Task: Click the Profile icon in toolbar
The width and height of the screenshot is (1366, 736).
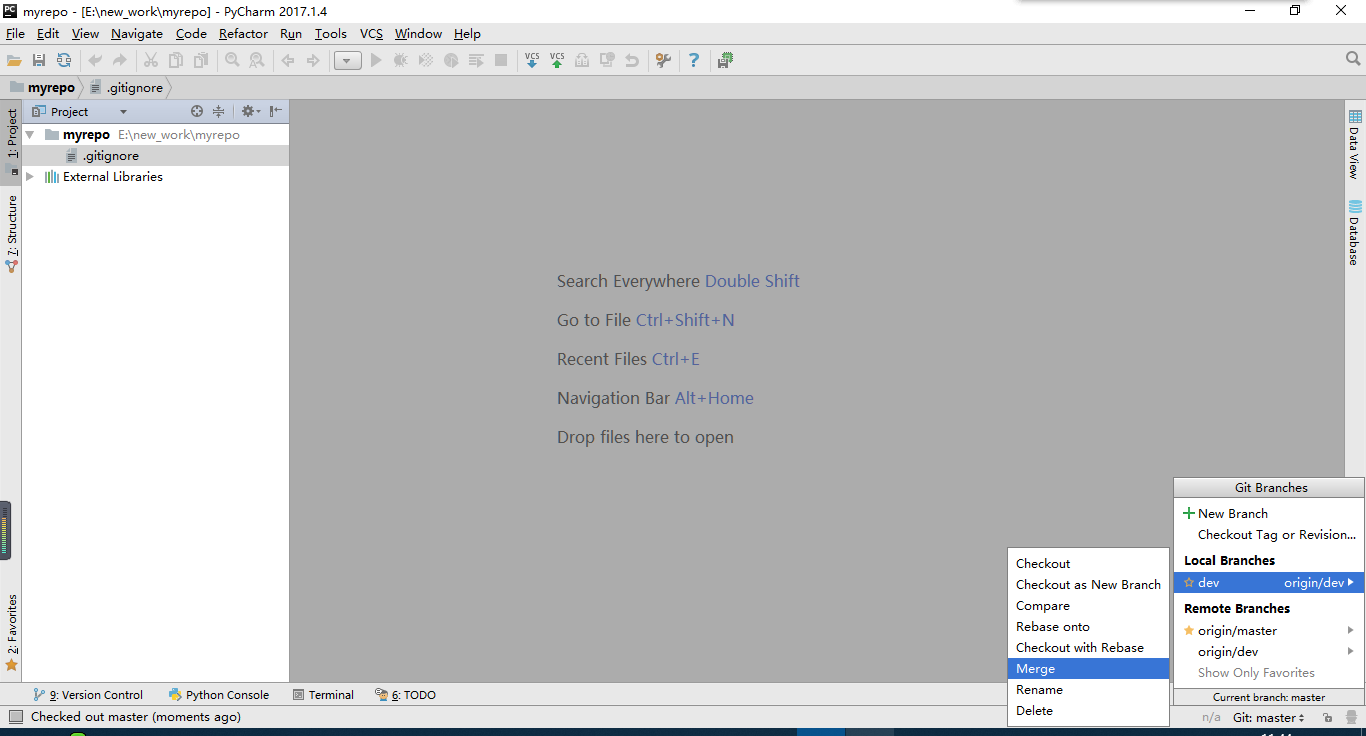Action: [451, 61]
